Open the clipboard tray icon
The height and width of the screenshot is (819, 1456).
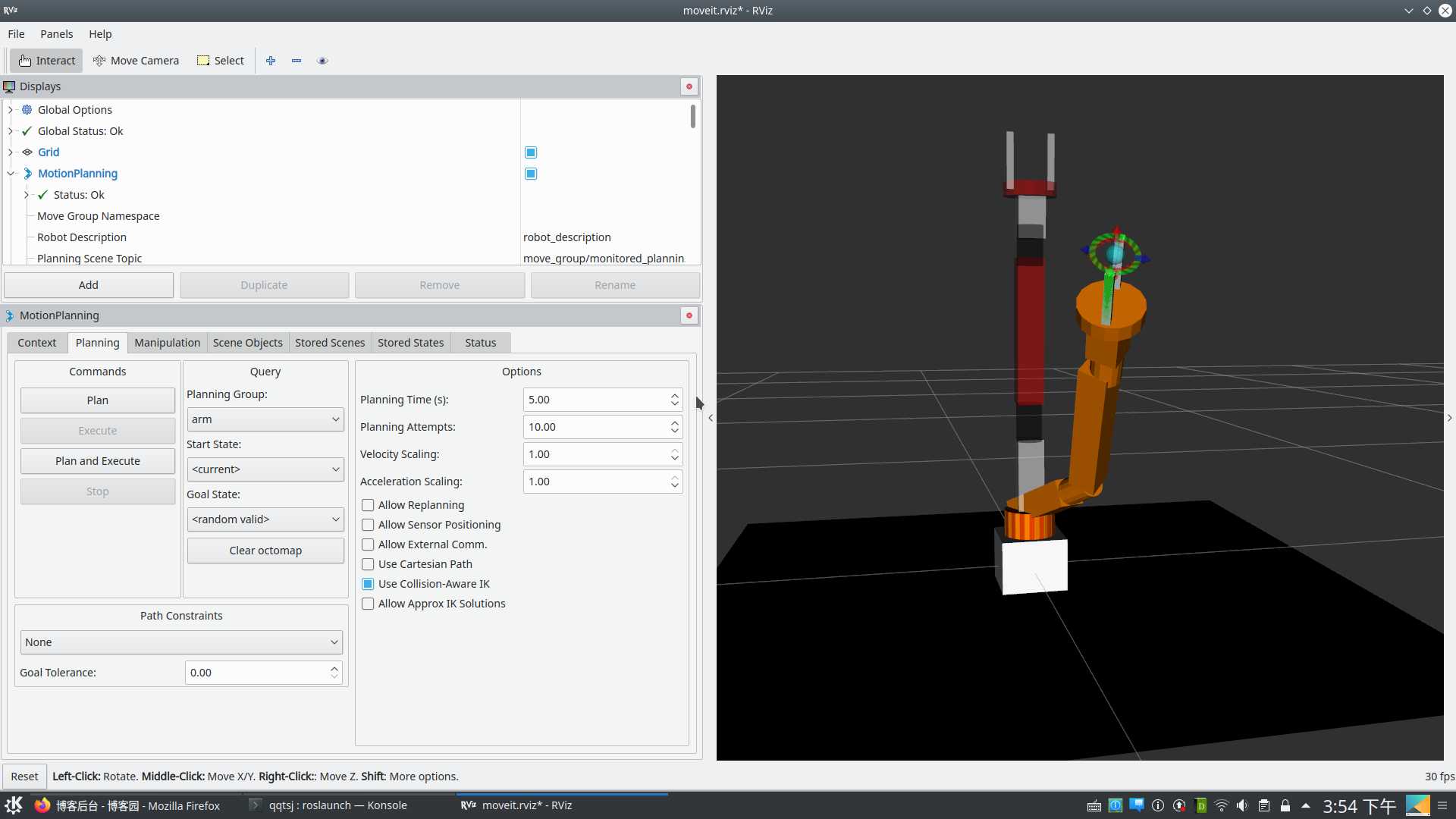pos(1264,806)
